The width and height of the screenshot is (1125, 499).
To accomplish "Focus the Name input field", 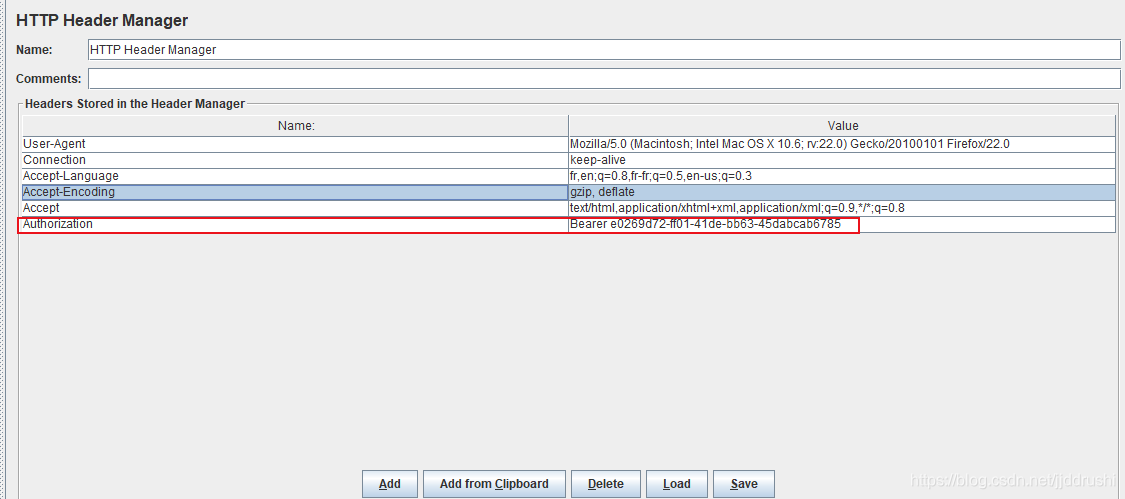I will point(604,50).
